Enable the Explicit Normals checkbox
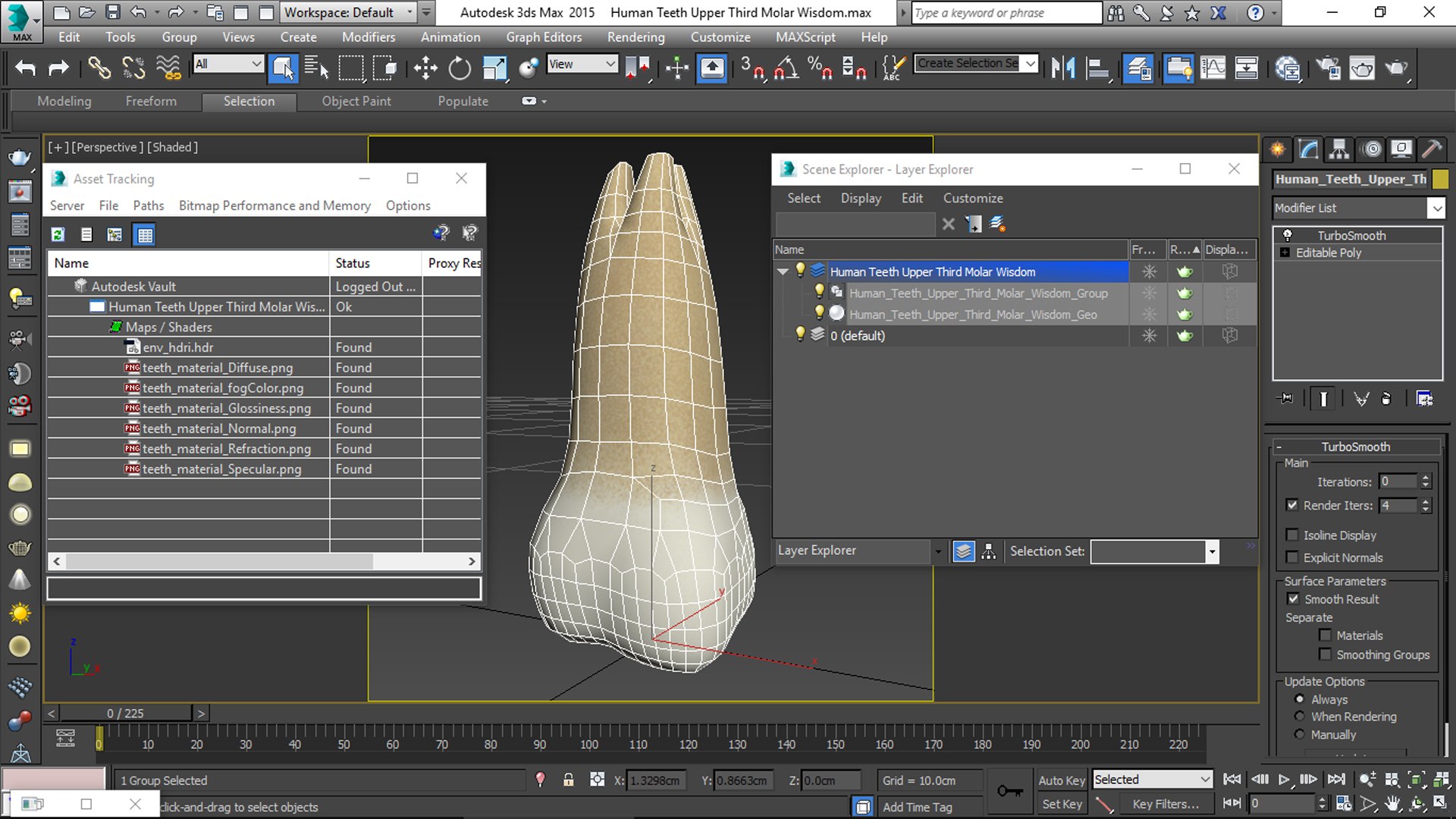The height and width of the screenshot is (819, 1456). pyautogui.click(x=1293, y=557)
